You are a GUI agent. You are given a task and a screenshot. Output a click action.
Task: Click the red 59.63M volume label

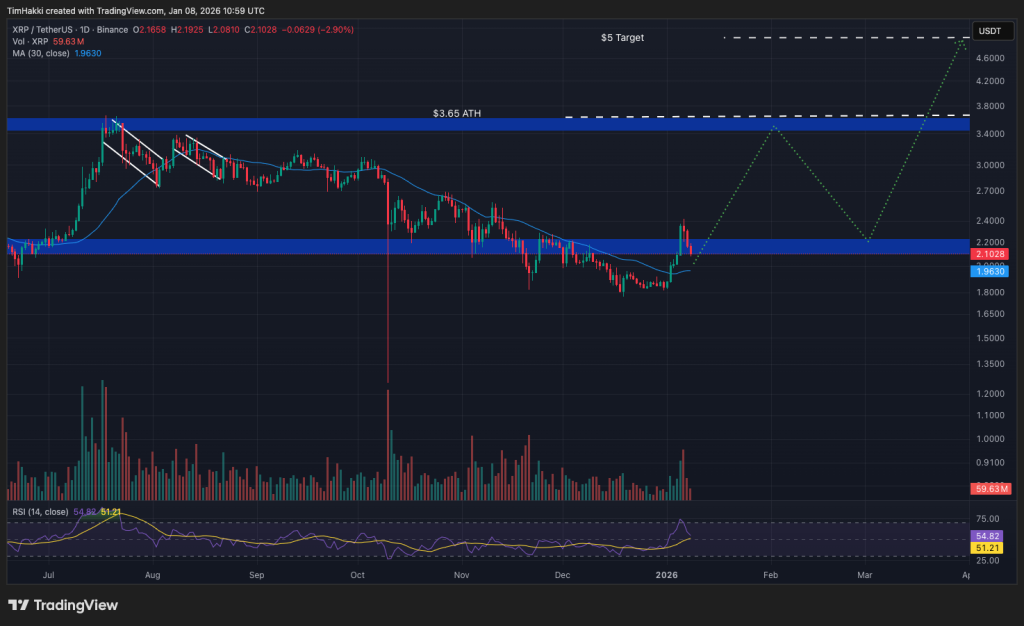[989, 490]
